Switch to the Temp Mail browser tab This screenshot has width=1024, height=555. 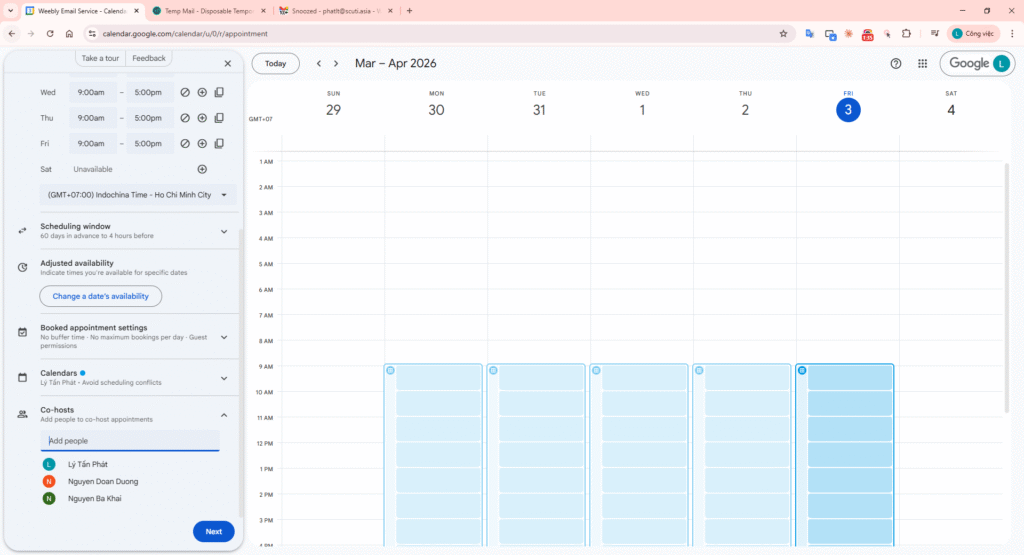[x=208, y=11]
